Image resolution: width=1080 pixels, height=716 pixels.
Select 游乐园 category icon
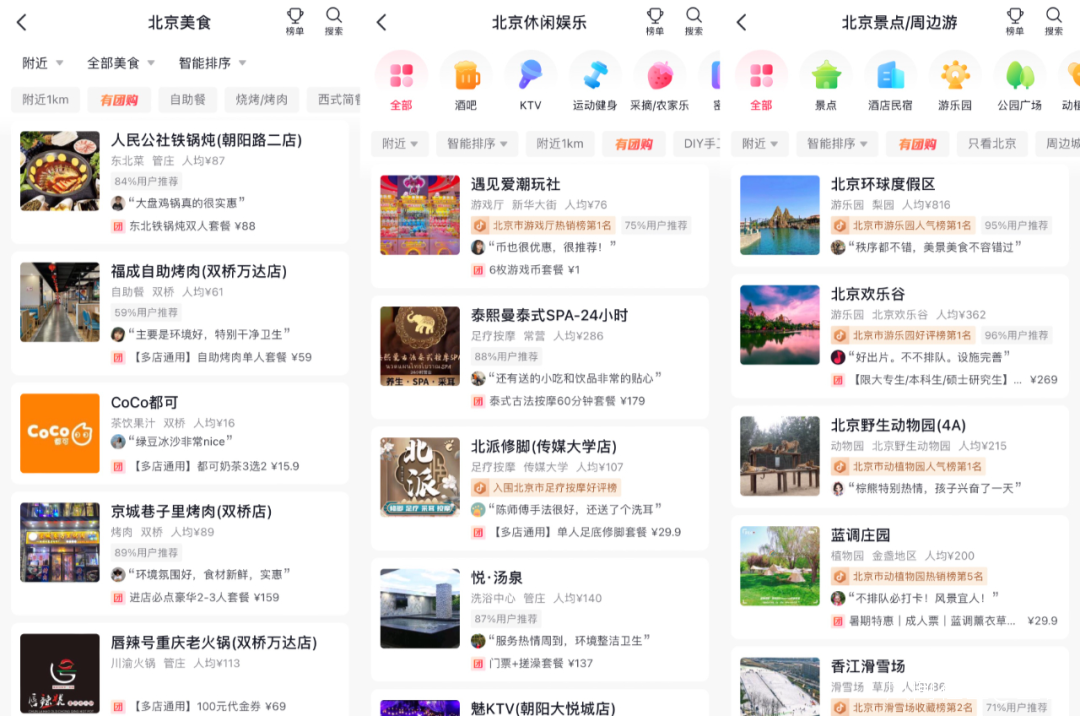click(x=955, y=75)
